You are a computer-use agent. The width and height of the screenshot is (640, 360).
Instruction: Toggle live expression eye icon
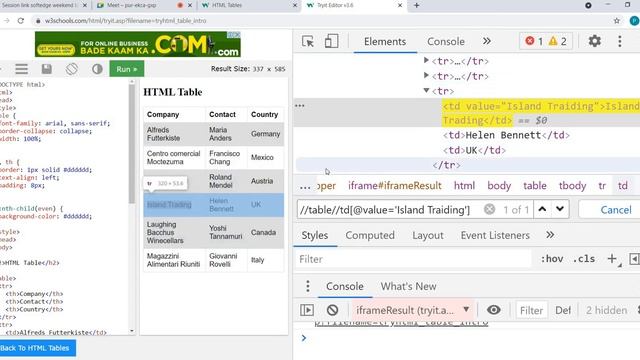point(493,310)
